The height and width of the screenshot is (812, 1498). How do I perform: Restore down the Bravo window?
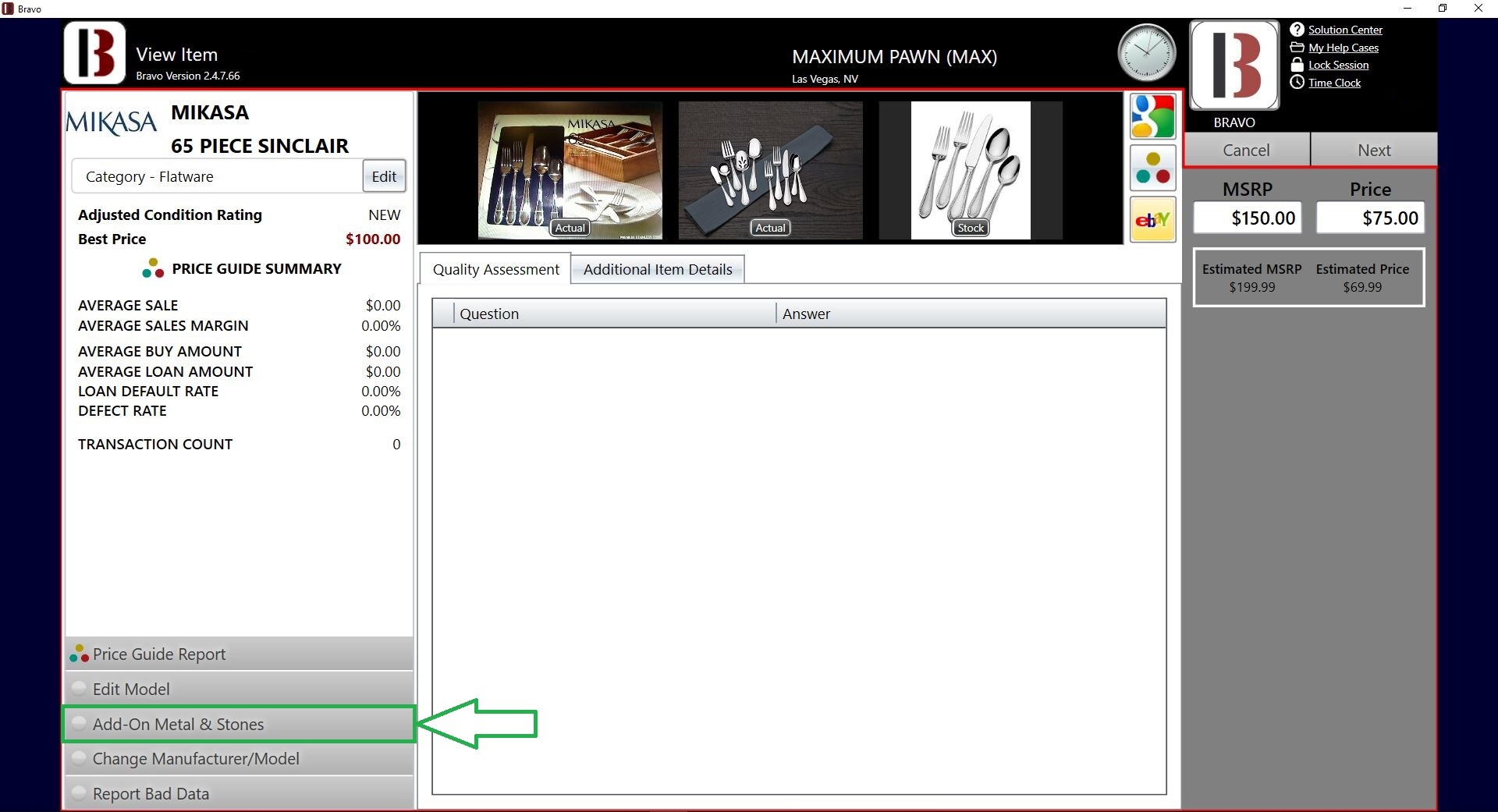click(x=1443, y=9)
